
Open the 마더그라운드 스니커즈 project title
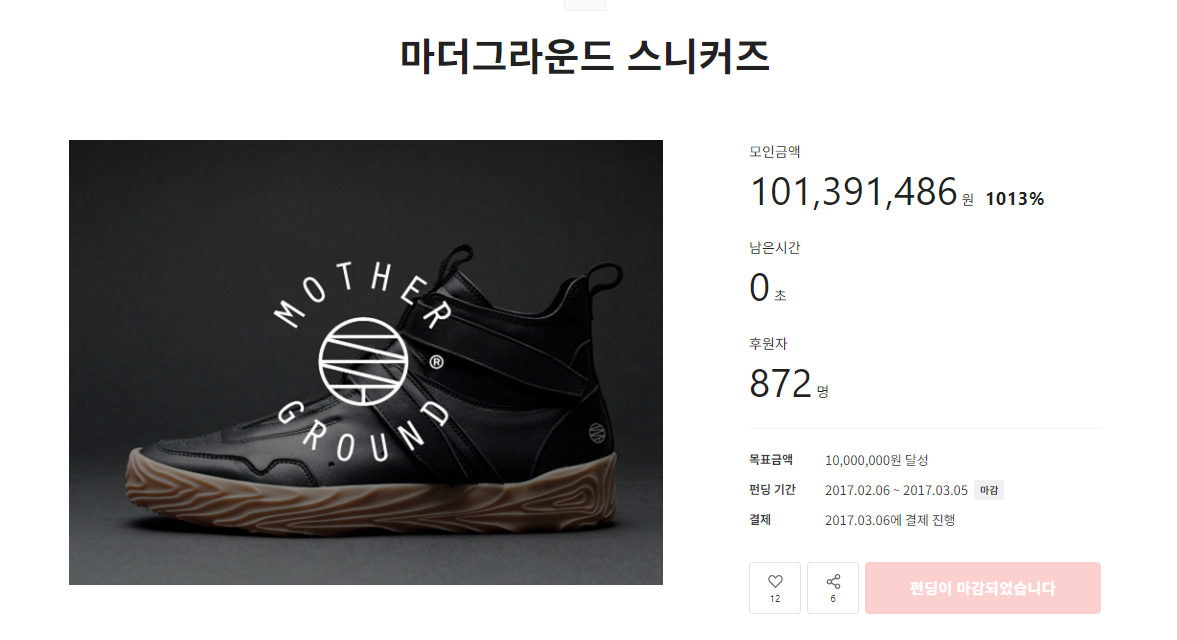point(585,56)
